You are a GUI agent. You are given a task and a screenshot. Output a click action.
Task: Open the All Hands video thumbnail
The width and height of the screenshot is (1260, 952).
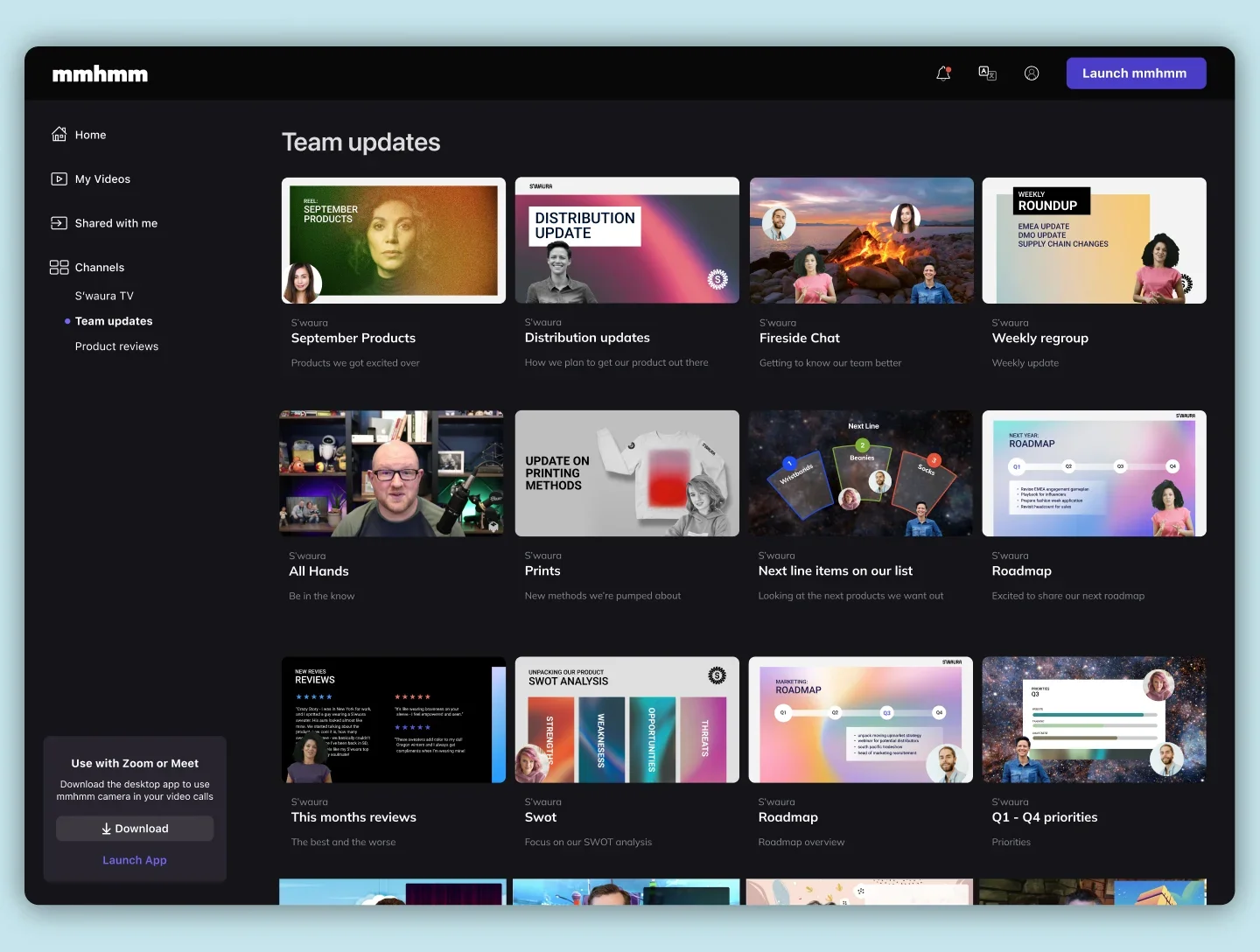[x=391, y=473]
